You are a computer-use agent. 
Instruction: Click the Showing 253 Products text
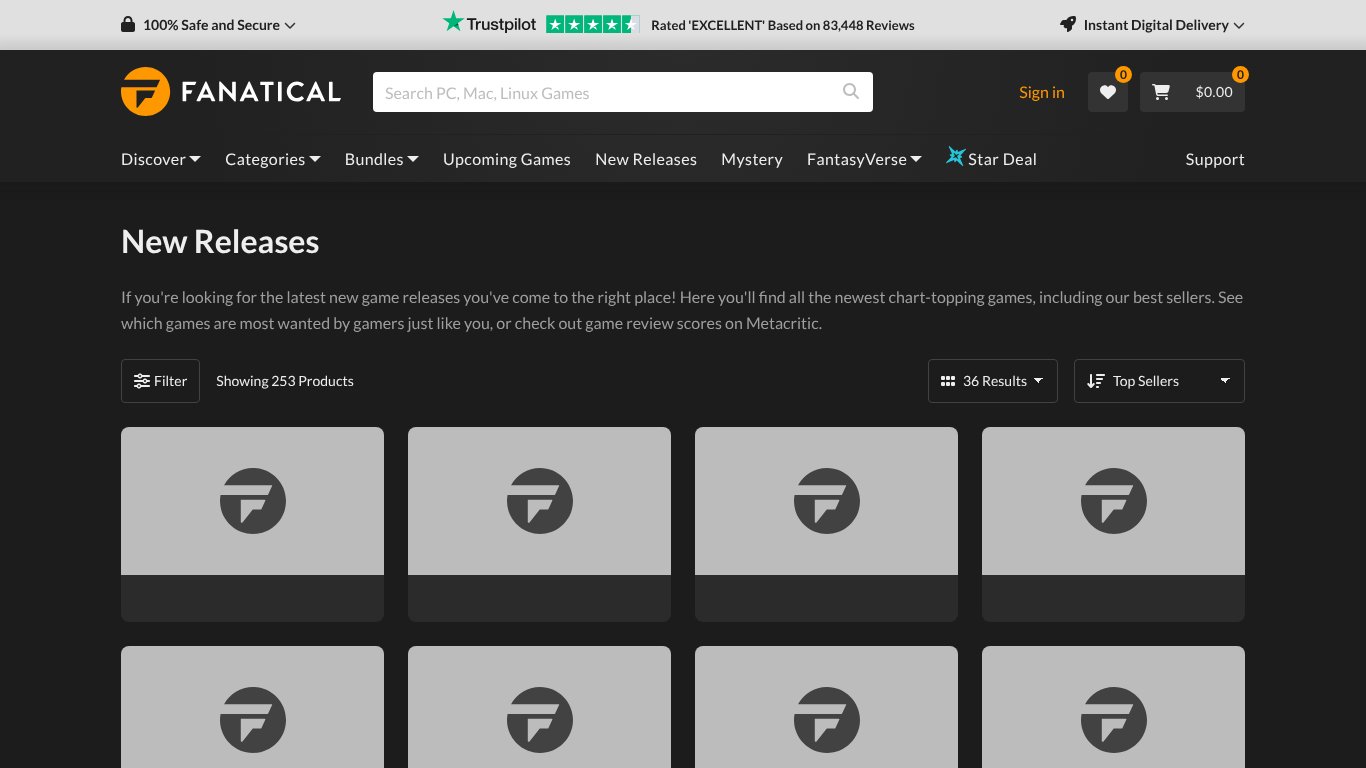[285, 381]
